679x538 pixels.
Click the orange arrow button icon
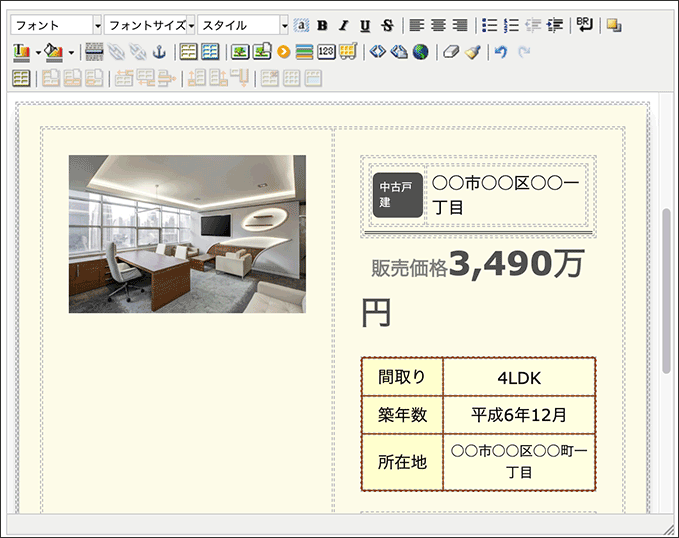(284, 52)
